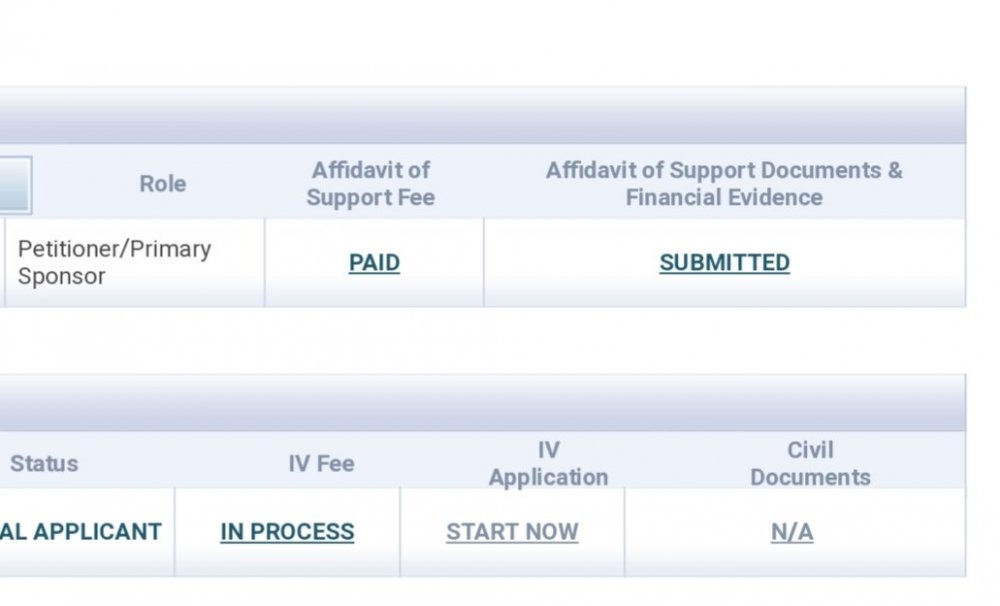Click the lower table's blue title bar

[x=483, y=403]
